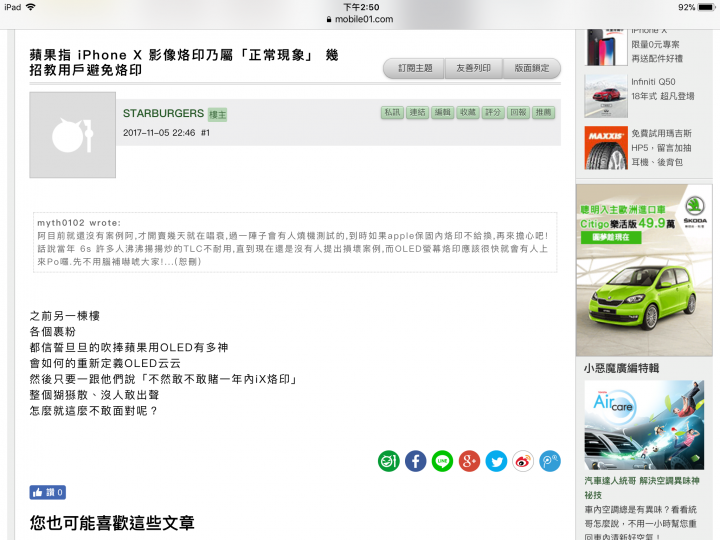Screen dimensions: 720x540
Task: Share the post on Google Plus
Action: coord(469,461)
